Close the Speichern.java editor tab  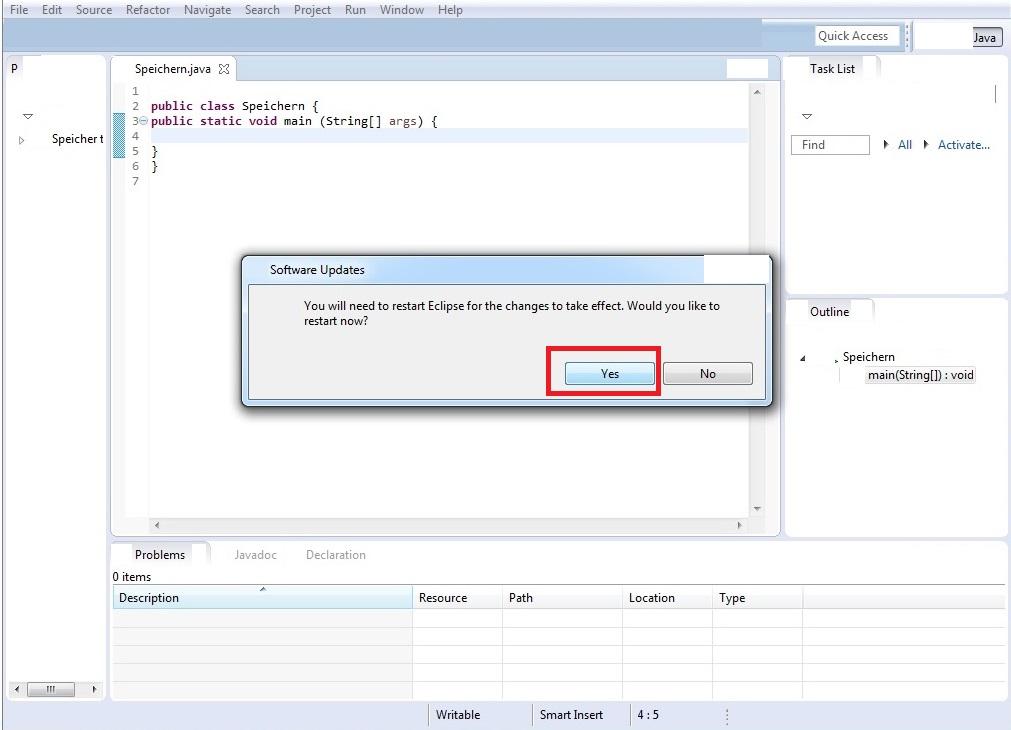point(224,69)
